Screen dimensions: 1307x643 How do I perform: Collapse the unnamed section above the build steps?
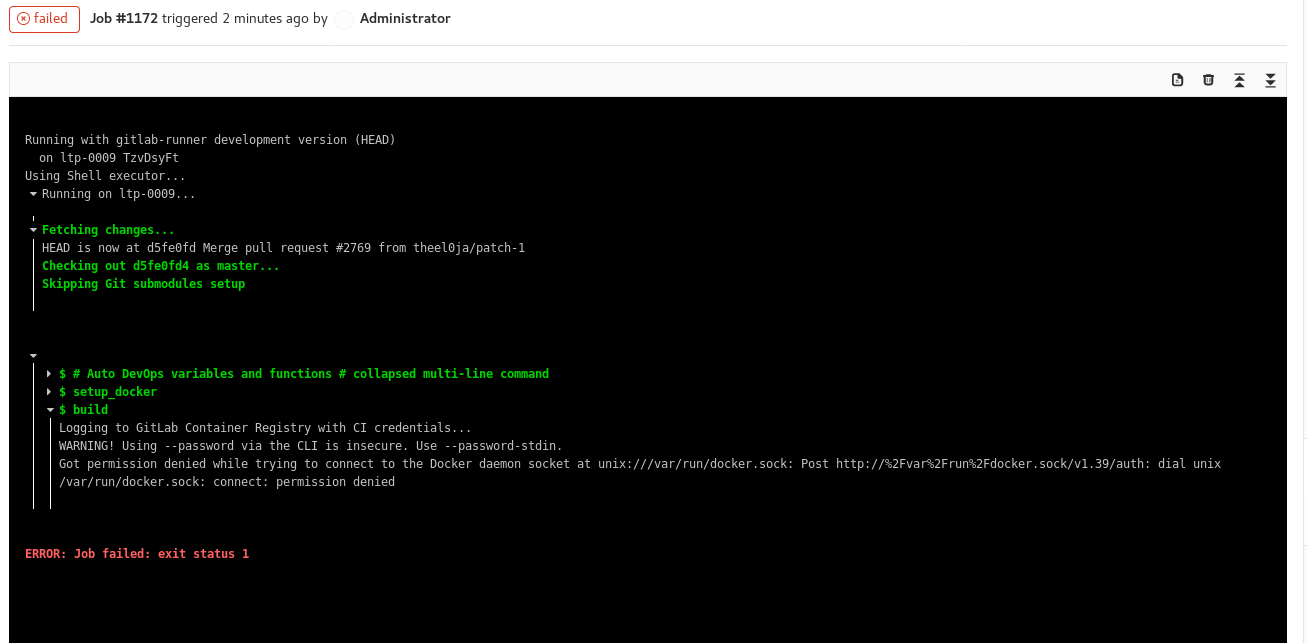[x=32, y=355]
